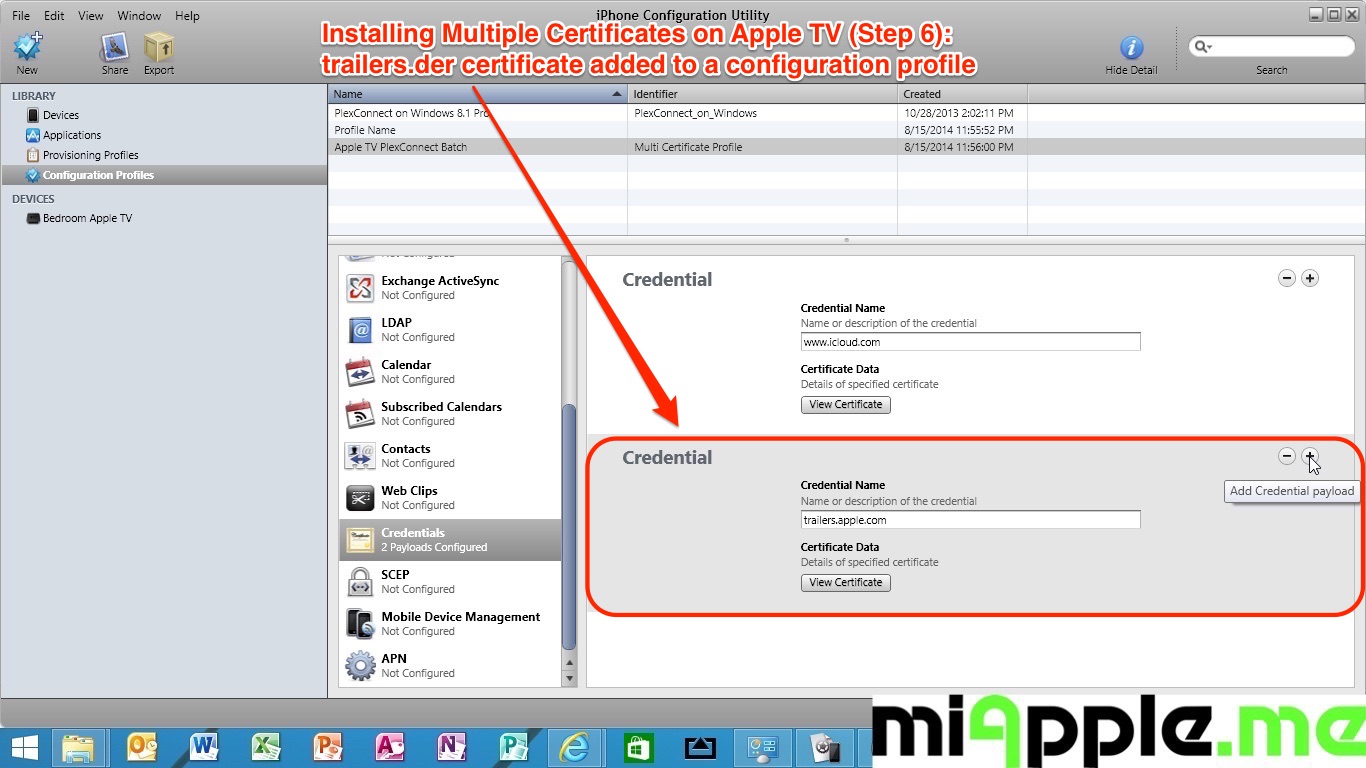Add a payload using the first credential's plus button
1366x768 pixels.
1310,278
